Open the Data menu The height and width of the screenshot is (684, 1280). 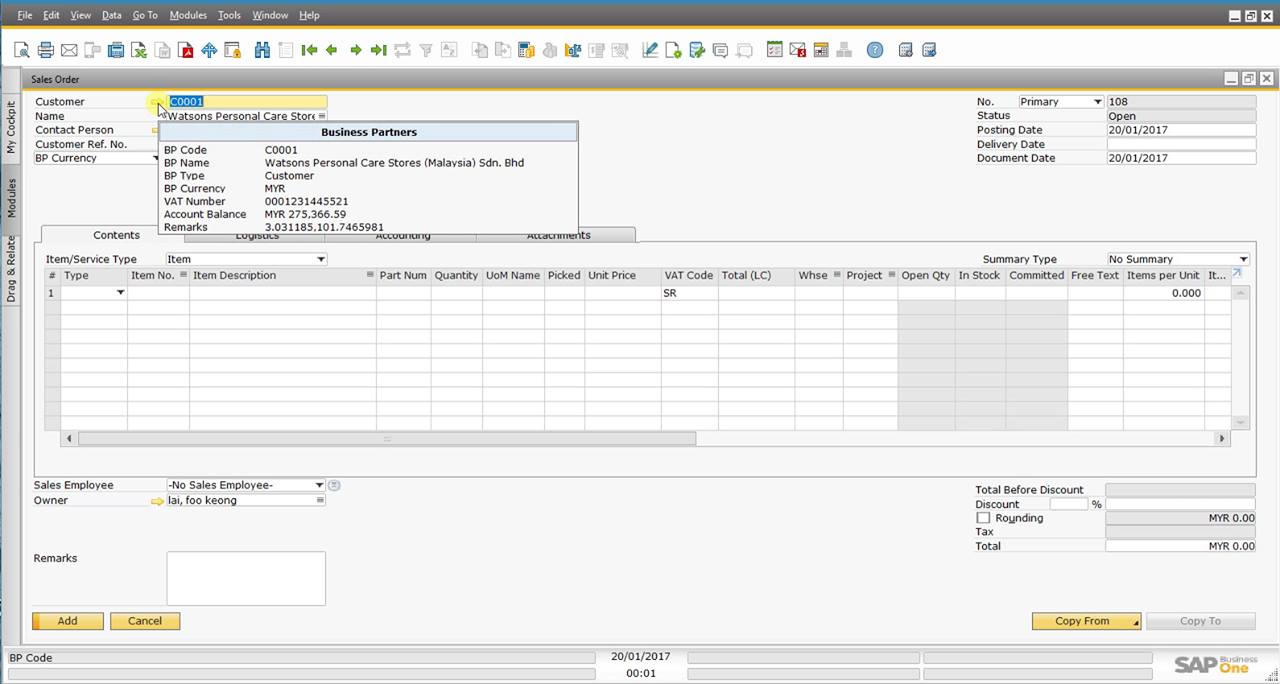111,15
